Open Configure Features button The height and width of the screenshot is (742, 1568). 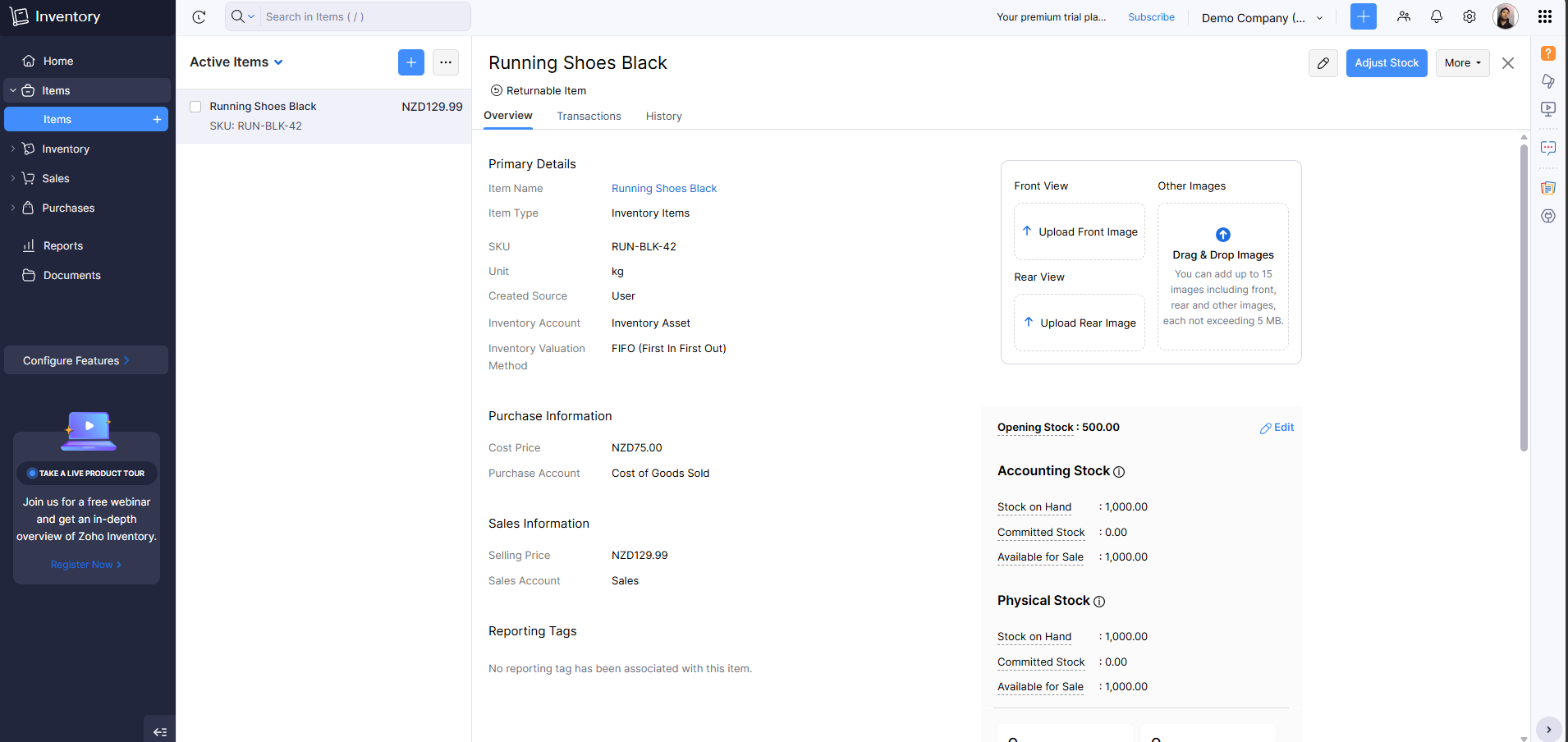coord(86,360)
